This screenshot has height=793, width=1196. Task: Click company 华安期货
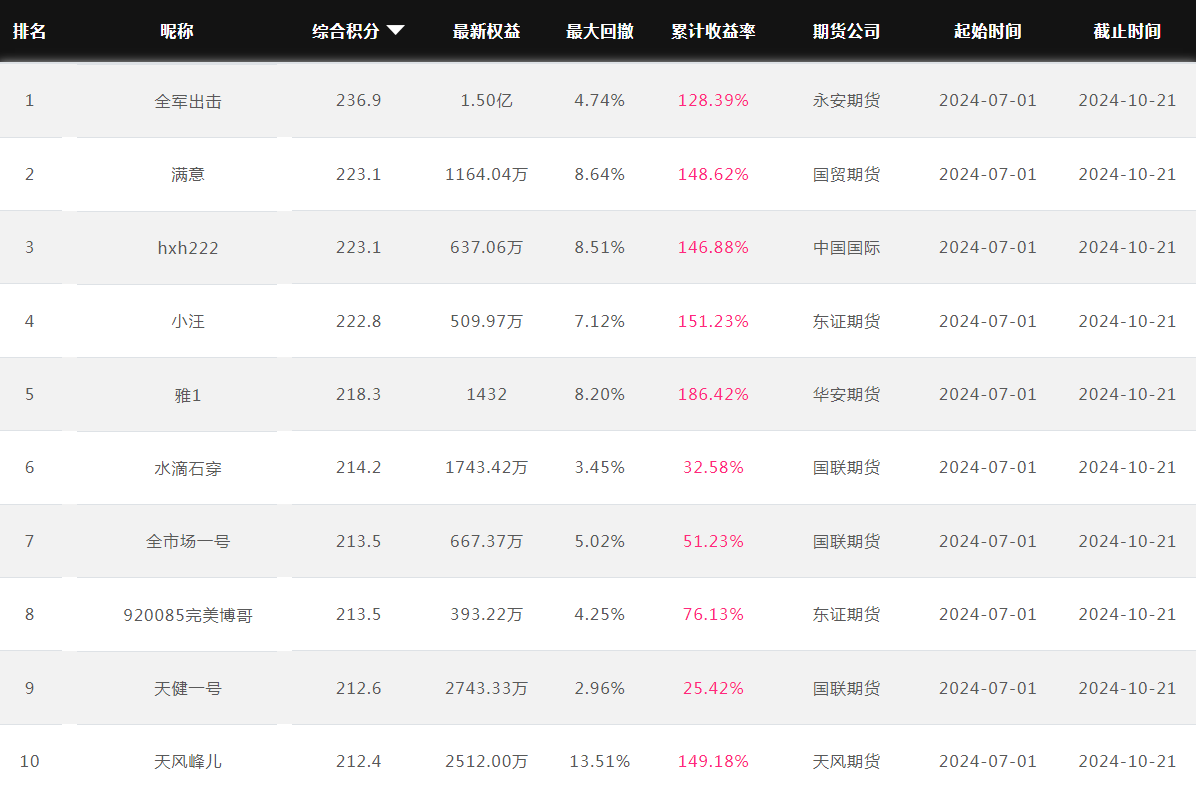point(847,394)
